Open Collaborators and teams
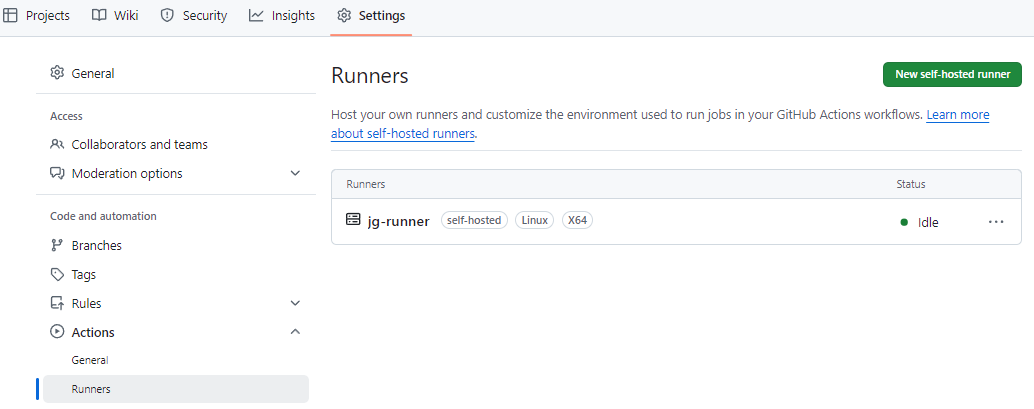This screenshot has width=1034, height=409. click(x=176, y=144)
